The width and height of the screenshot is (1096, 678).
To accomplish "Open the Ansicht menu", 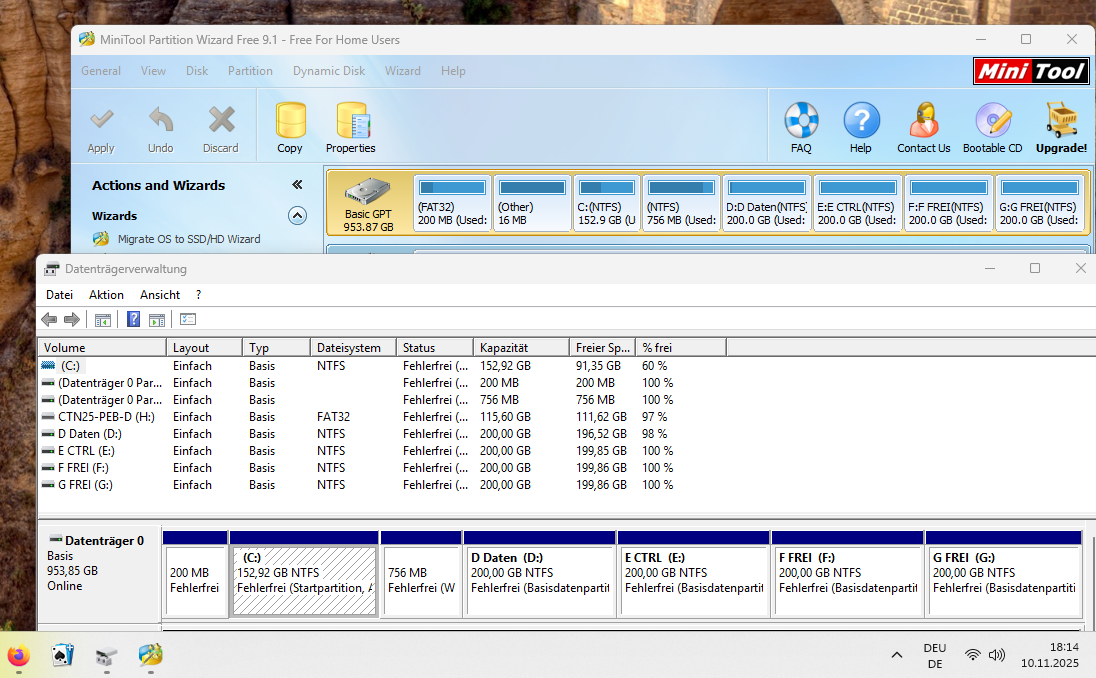I will click(x=160, y=295).
